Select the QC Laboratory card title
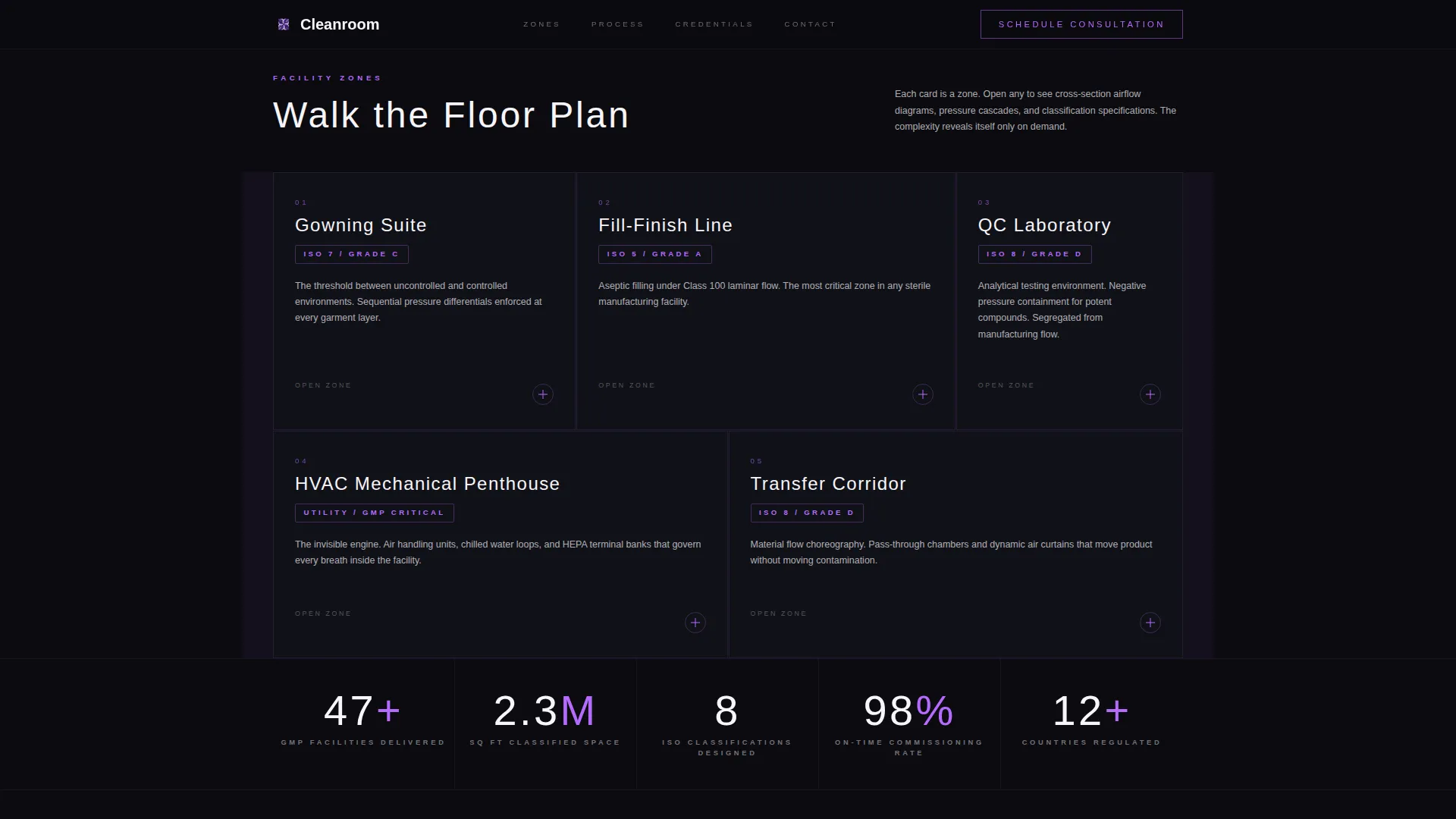 (1044, 225)
